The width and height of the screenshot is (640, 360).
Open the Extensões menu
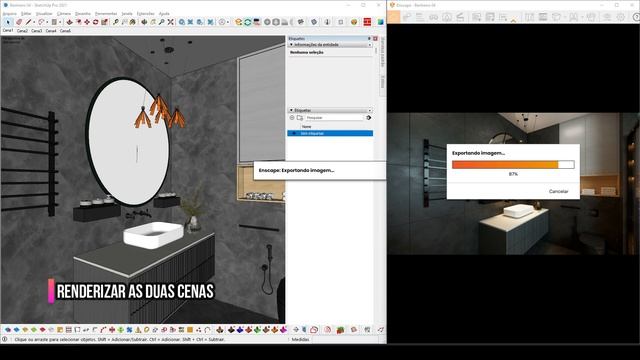[145, 13]
